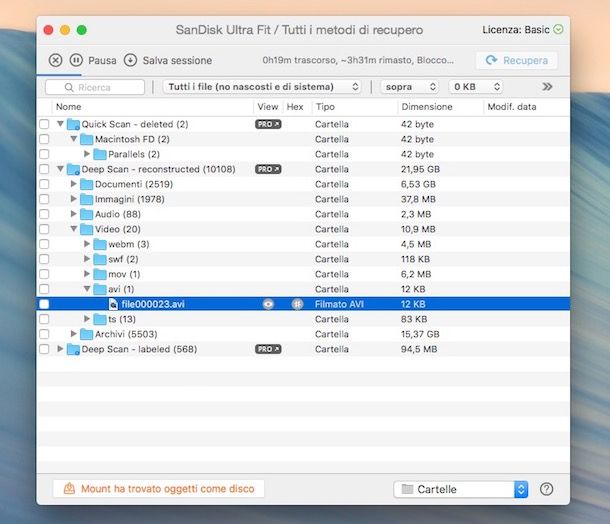The width and height of the screenshot is (610, 524).
Task: Click the Salva sessione label
Action: coord(177,60)
